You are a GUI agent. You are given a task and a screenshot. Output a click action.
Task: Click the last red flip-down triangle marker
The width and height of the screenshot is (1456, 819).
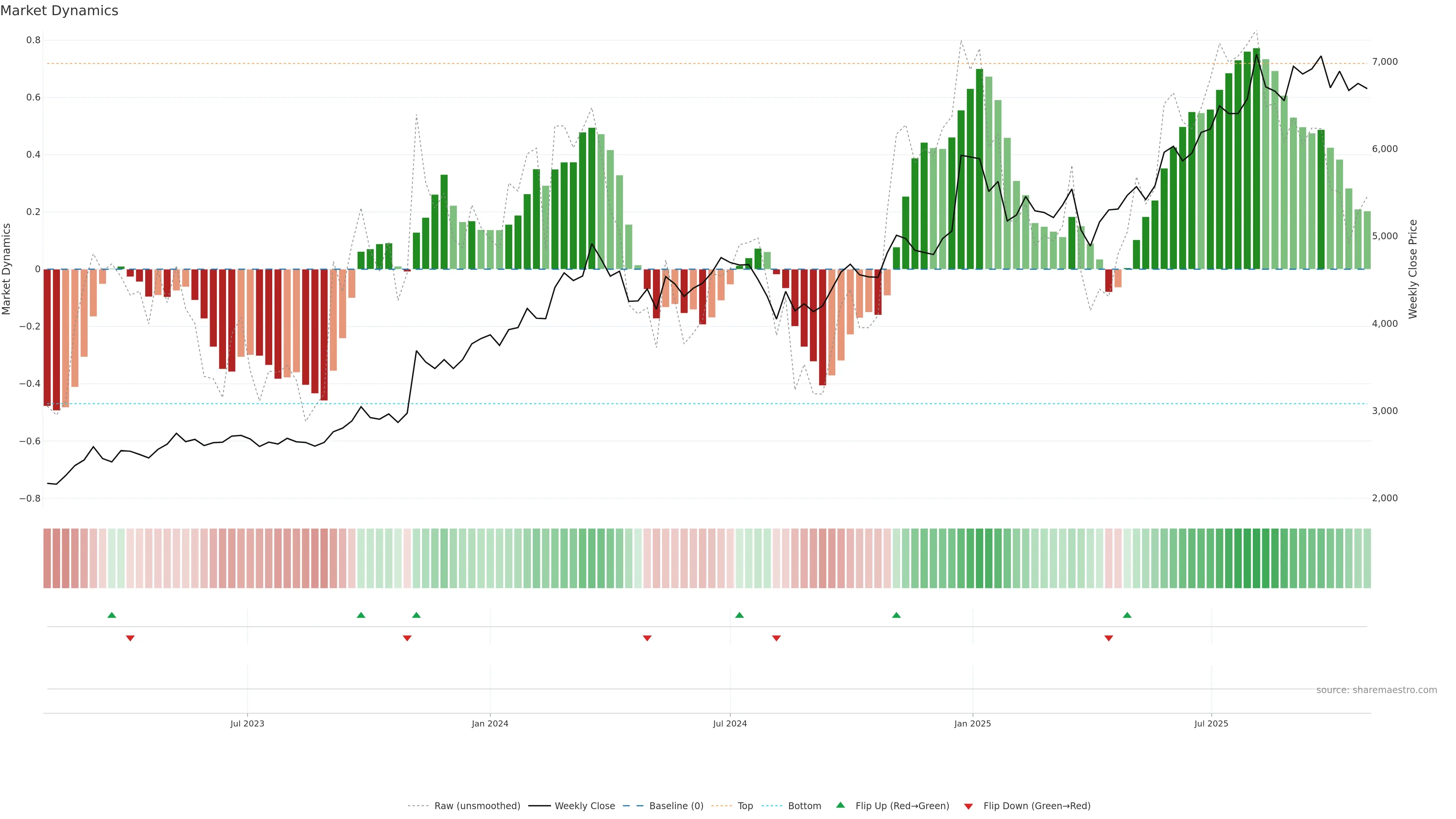click(1108, 638)
